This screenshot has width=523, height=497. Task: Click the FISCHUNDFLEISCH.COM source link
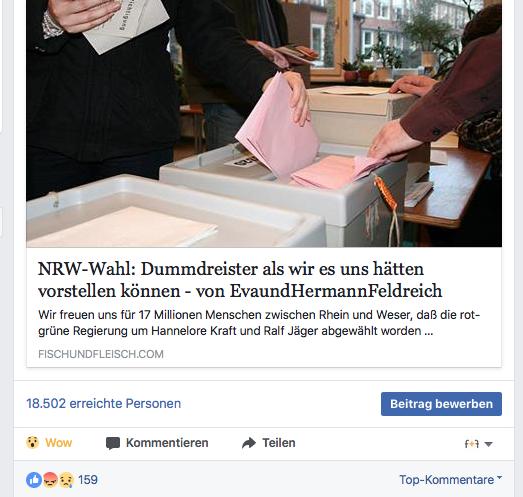click(x=101, y=354)
